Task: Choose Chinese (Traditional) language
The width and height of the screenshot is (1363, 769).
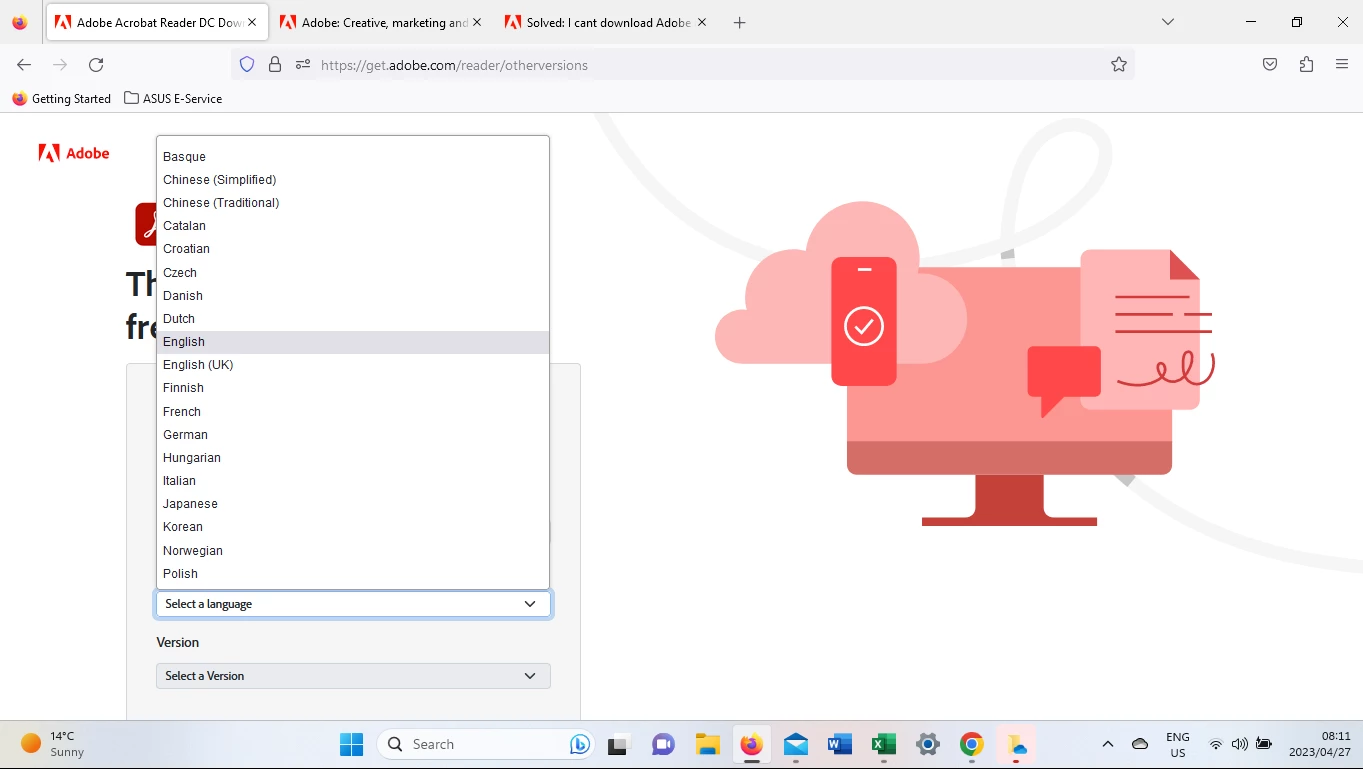Action: tap(353, 203)
